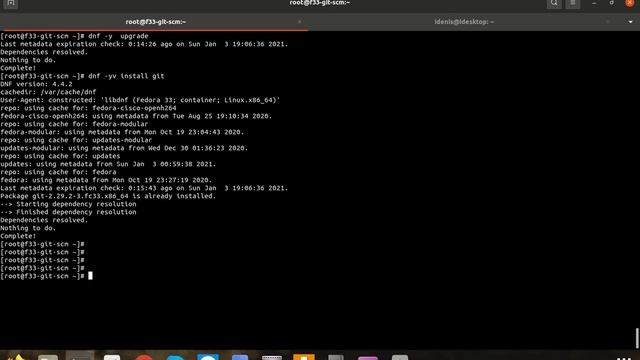Click 'updates: using metadata from Sun Jan 3' line
The width and height of the screenshot is (640, 360).
pos(108,164)
